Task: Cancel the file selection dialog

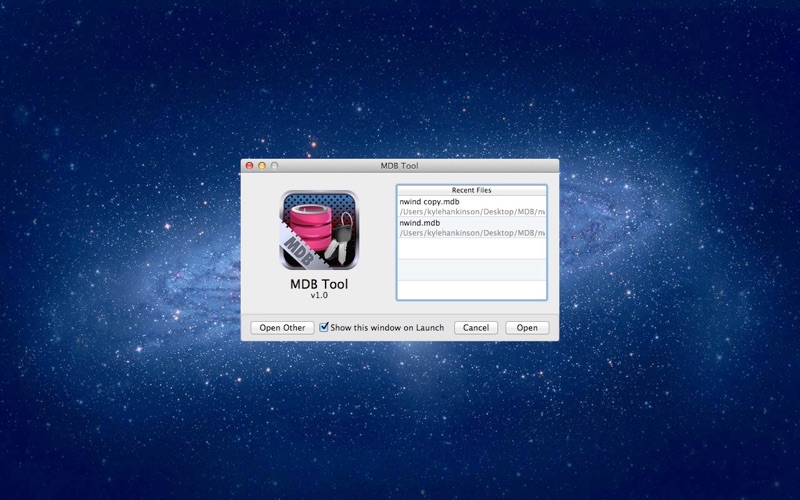Action: 476,328
